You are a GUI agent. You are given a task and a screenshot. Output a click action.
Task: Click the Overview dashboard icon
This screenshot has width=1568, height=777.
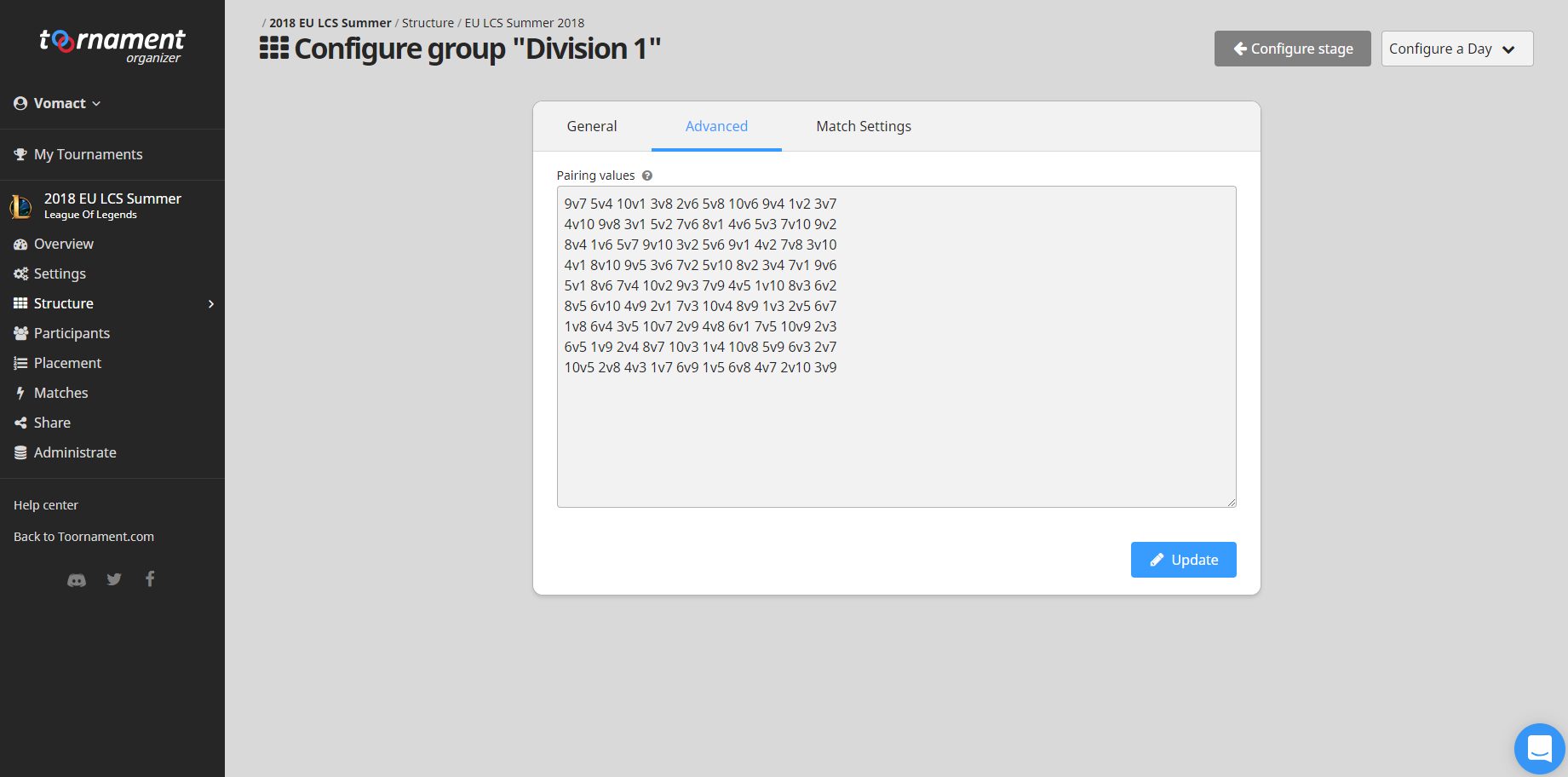tap(20, 245)
